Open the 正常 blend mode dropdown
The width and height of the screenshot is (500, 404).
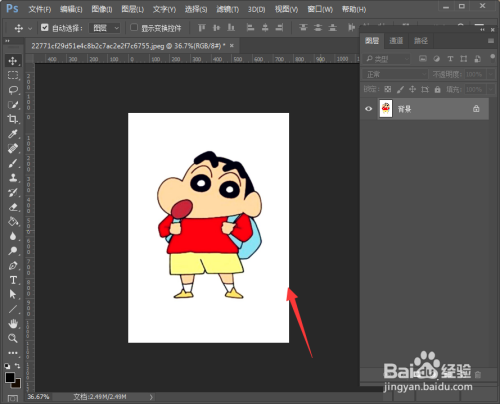tap(395, 74)
